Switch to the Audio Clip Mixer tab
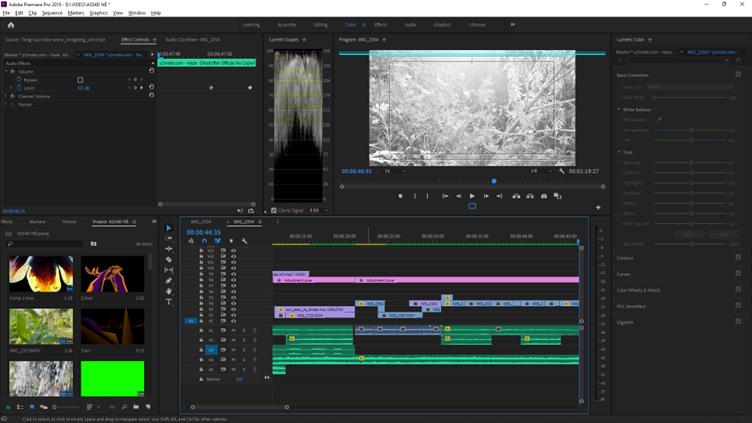The width and height of the screenshot is (752, 423). coord(192,40)
